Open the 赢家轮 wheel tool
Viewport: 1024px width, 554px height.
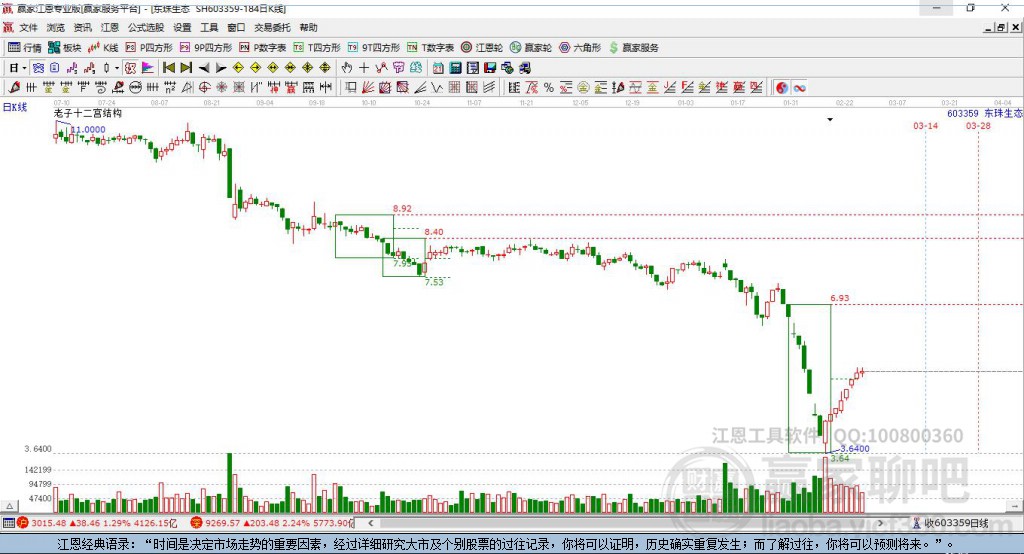(531, 48)
